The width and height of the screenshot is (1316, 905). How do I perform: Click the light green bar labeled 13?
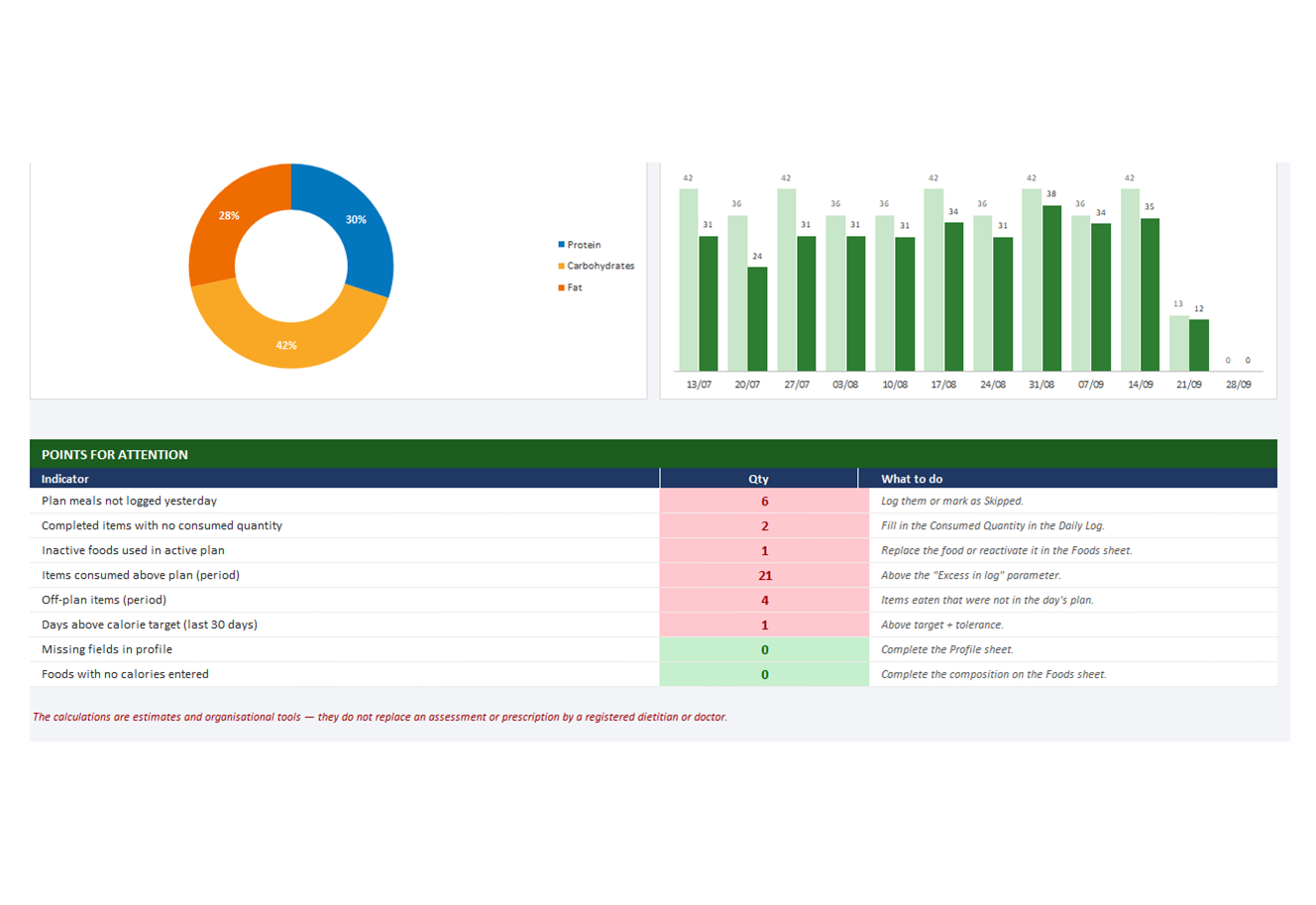click(1178, 343)
